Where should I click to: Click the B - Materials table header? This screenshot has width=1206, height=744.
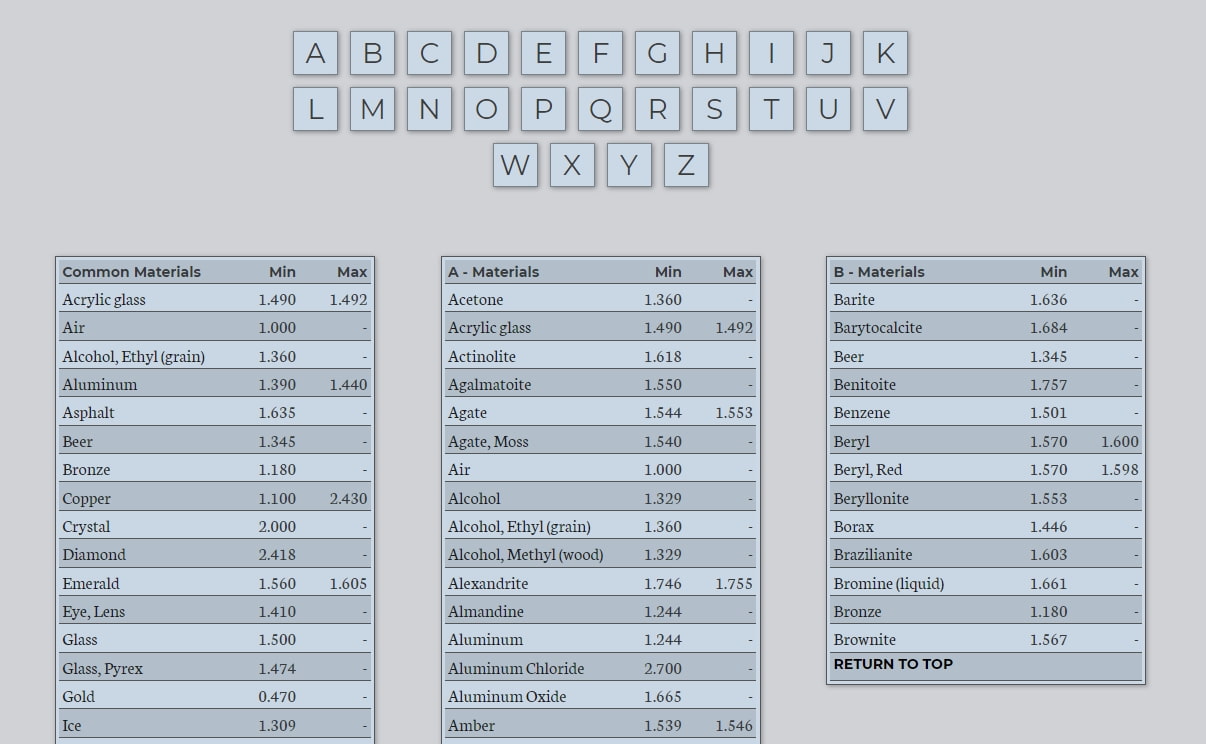point(986,271)
